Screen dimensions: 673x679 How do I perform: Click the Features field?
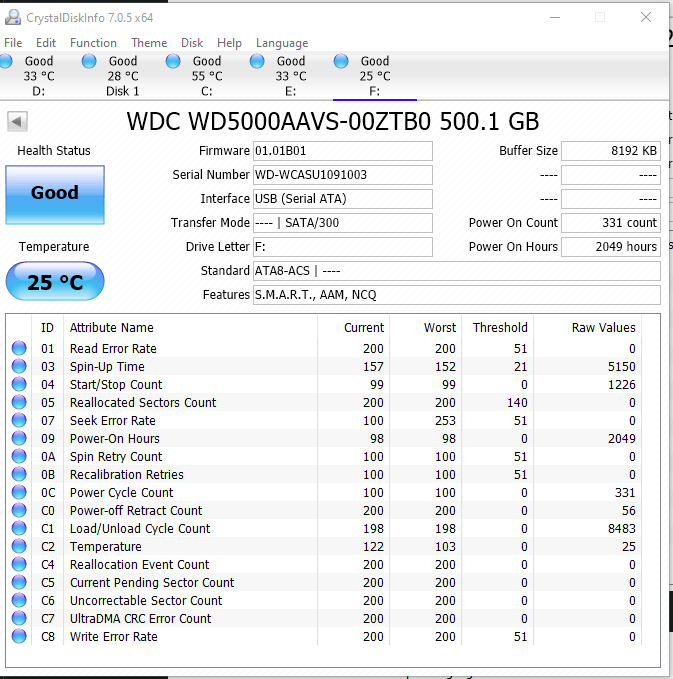457,295
